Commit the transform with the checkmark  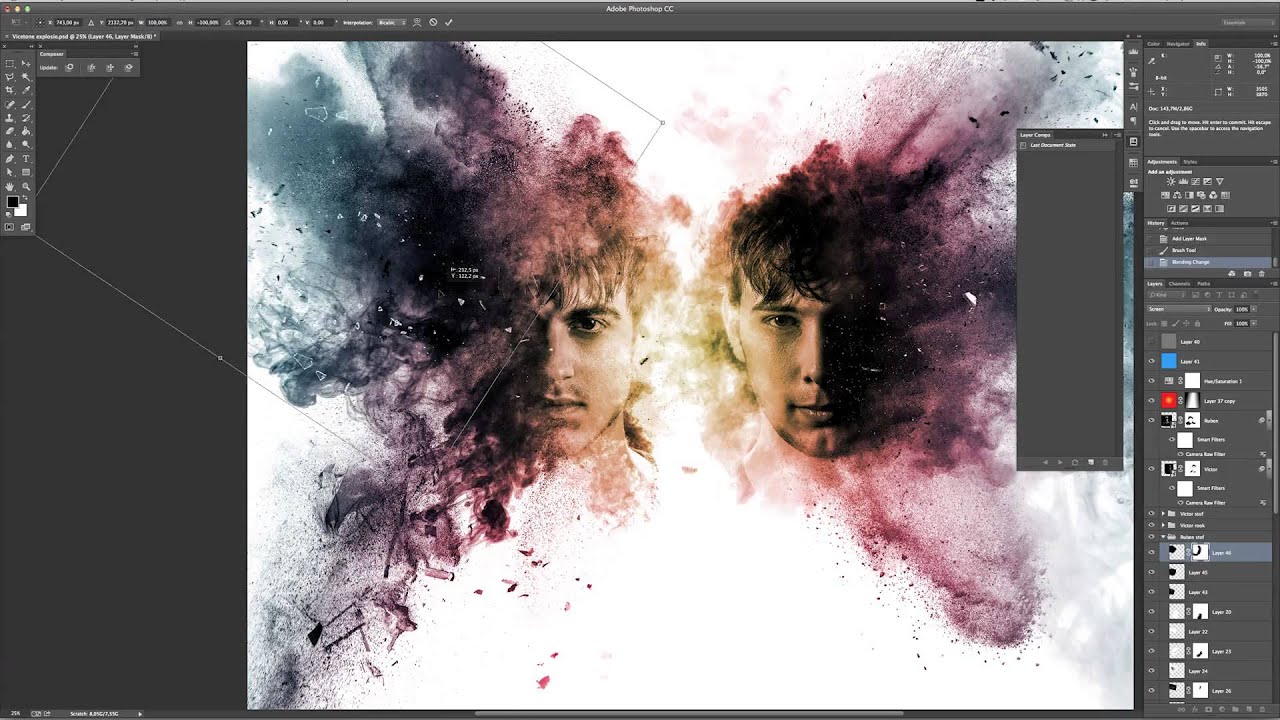(x=449, y=22)
